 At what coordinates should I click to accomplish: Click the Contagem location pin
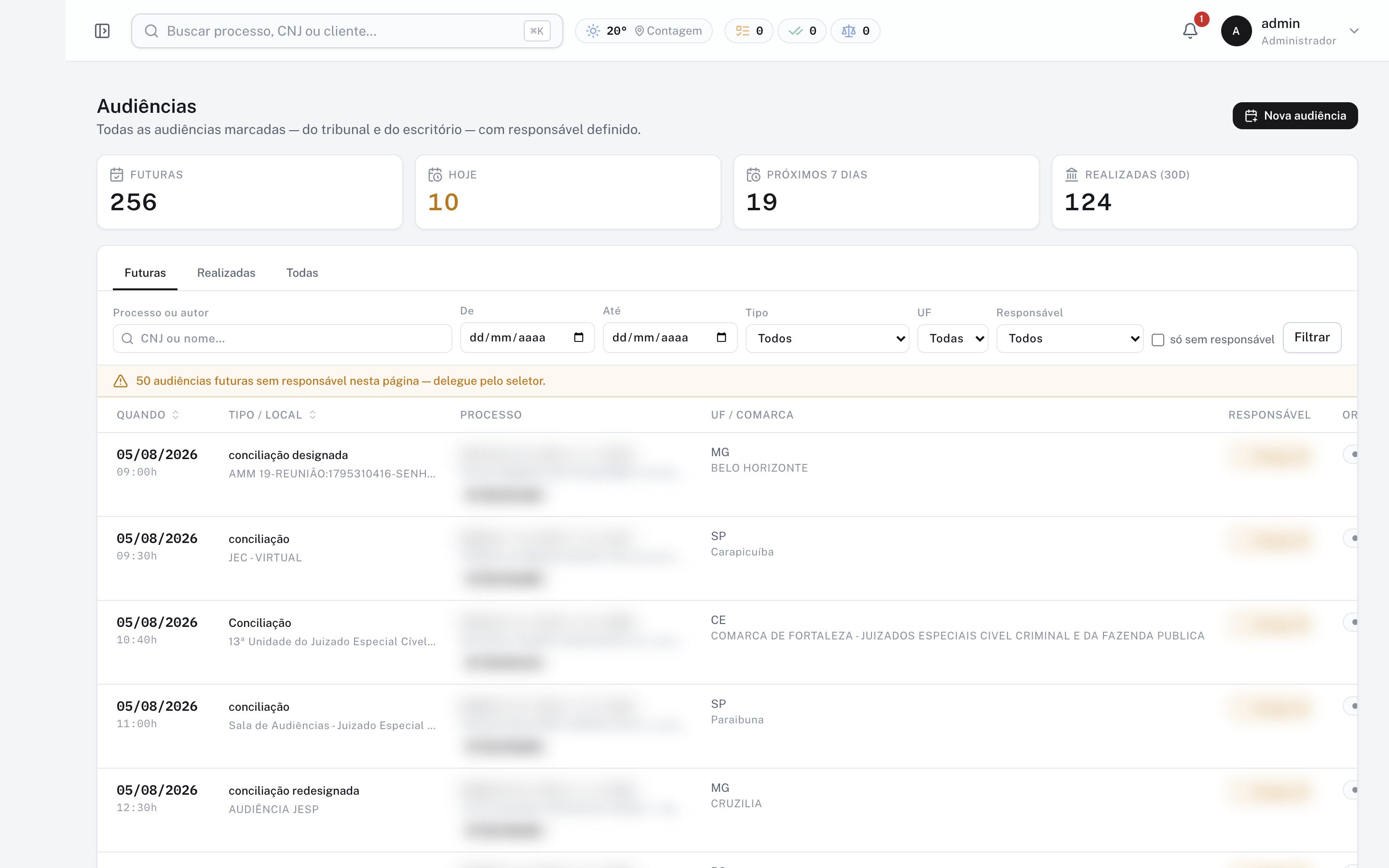[x=639, y=31]
